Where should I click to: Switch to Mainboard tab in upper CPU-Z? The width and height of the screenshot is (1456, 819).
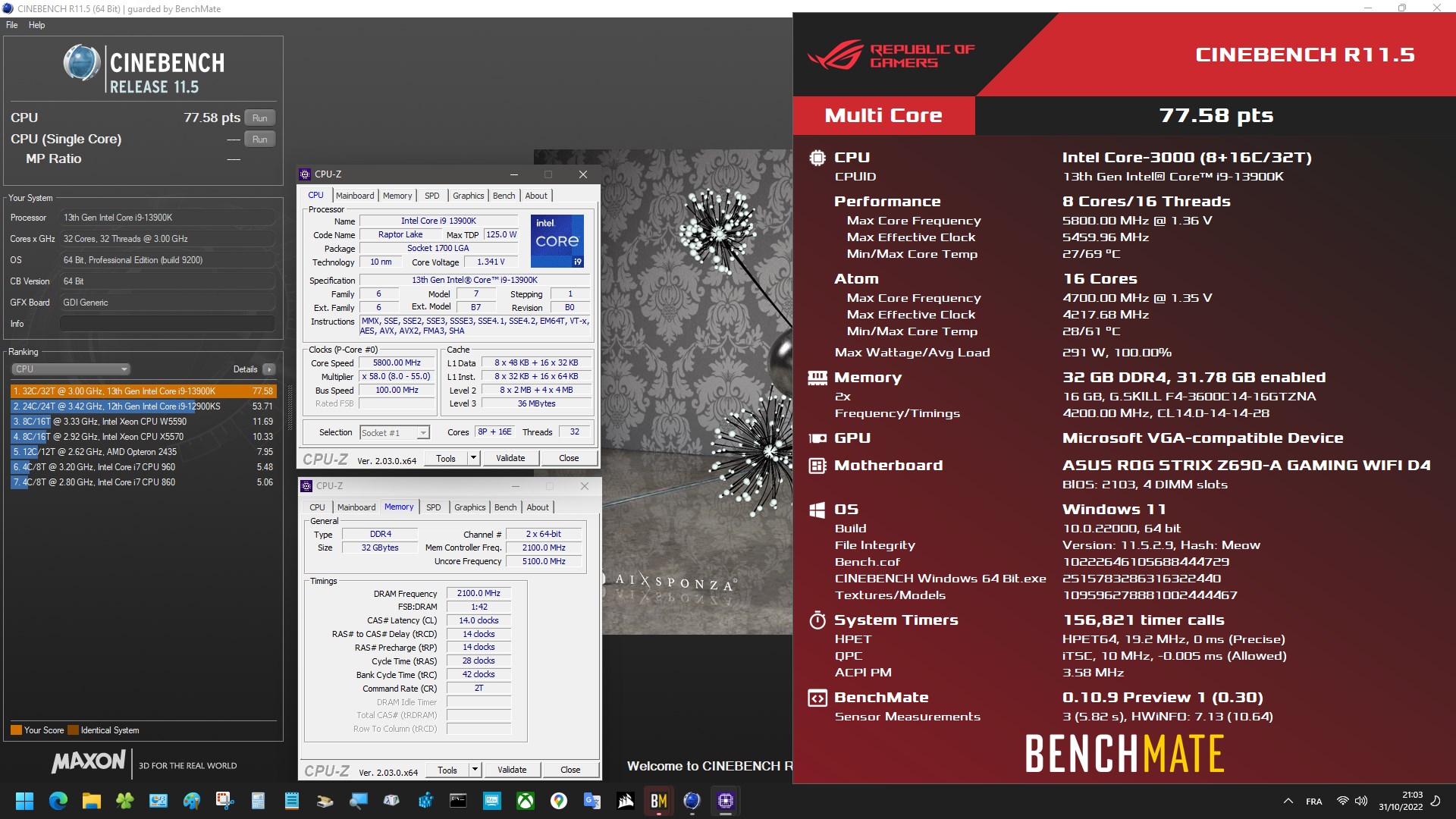pos(355,196)
